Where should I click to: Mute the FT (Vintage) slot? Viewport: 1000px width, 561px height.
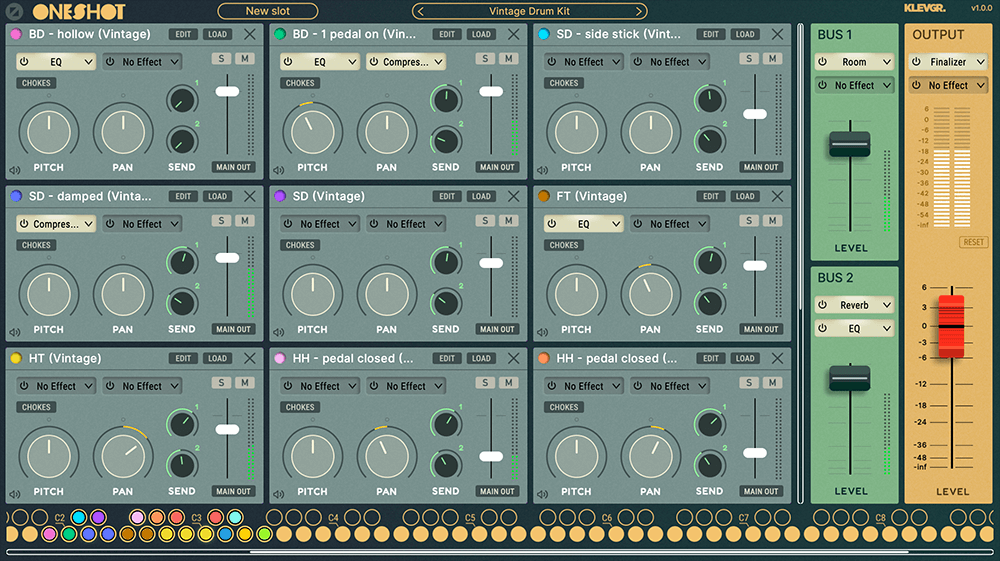pyautogui.click(x=773, y=221)
